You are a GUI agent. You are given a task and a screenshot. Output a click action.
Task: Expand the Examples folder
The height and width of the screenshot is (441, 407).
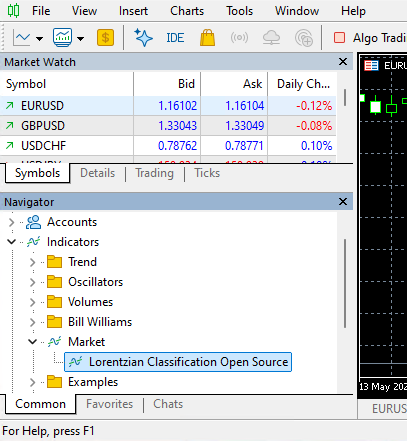click(x=32, y=382)
